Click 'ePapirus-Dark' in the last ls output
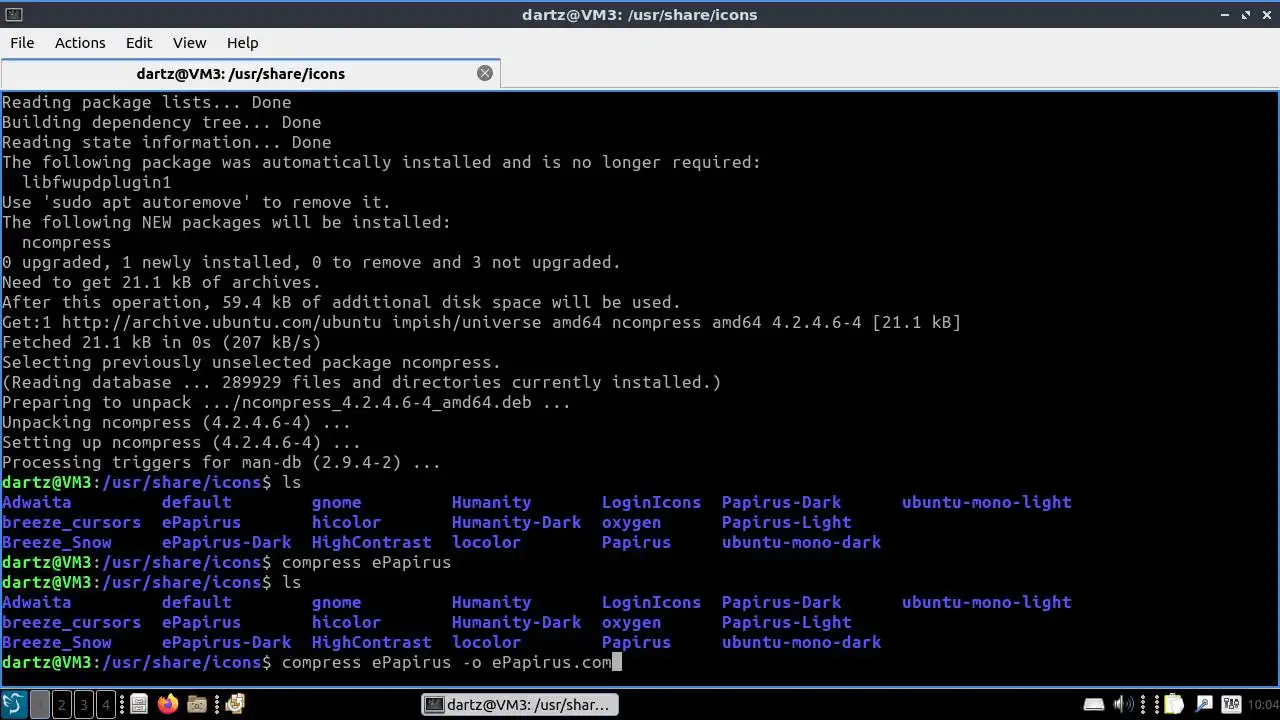The height and width of the screenshot is (720, 1280). click(226, 642)
